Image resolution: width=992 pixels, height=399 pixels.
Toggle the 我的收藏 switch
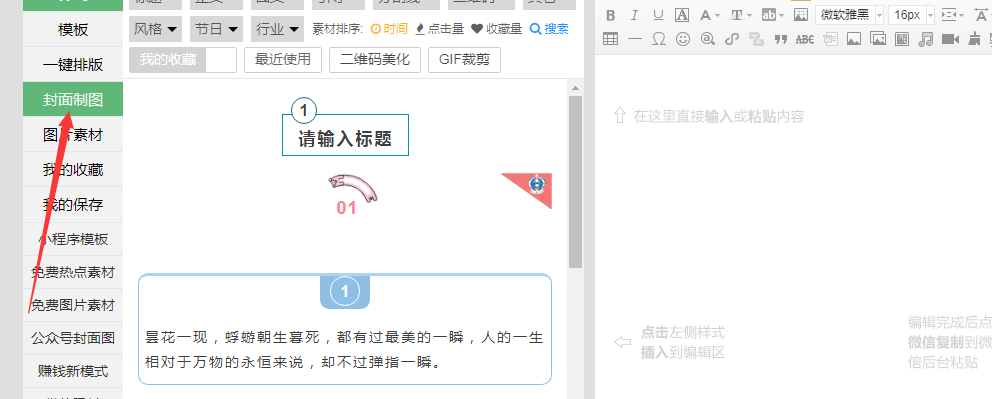tap(182, 60)
